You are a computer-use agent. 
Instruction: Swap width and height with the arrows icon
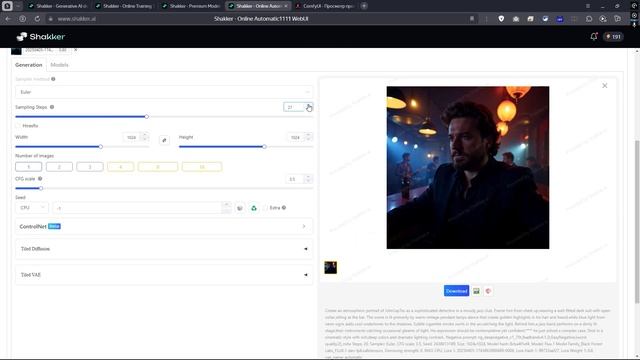[164, 140]
